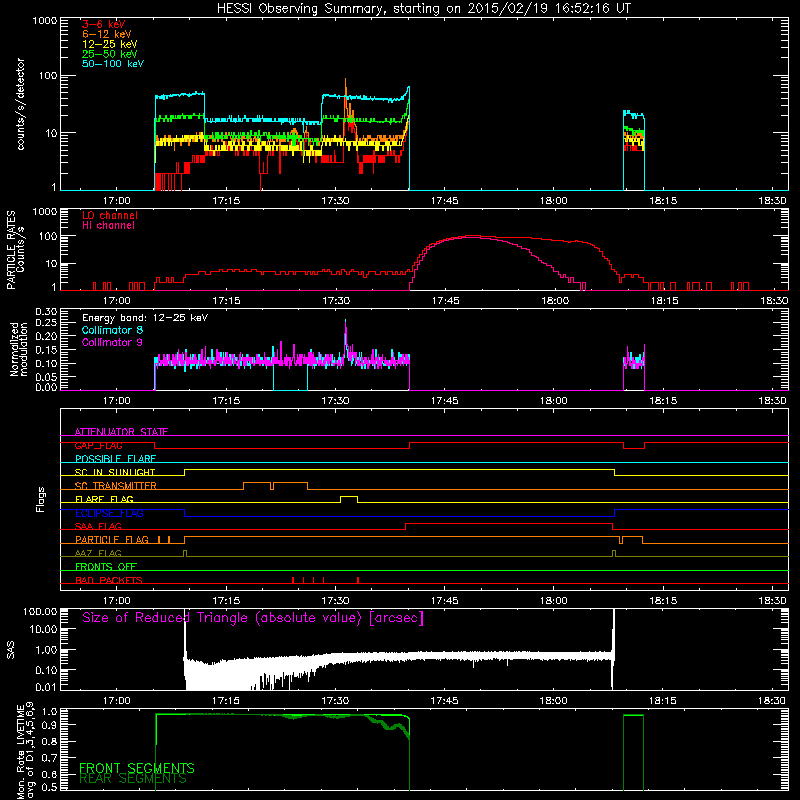This screenshot has height=800, width=800.
Task: Click the raised FLARE_FLAG step near 17:32
Action: [349, 497]
